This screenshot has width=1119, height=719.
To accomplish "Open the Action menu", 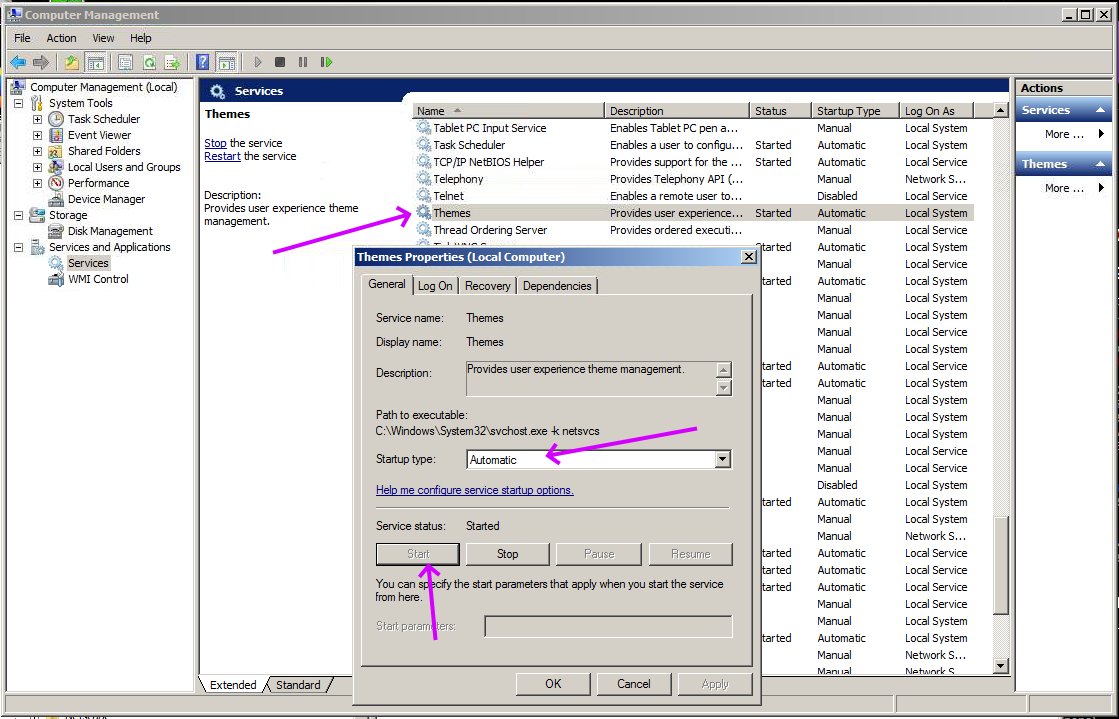I will click(x=61, y=38).
